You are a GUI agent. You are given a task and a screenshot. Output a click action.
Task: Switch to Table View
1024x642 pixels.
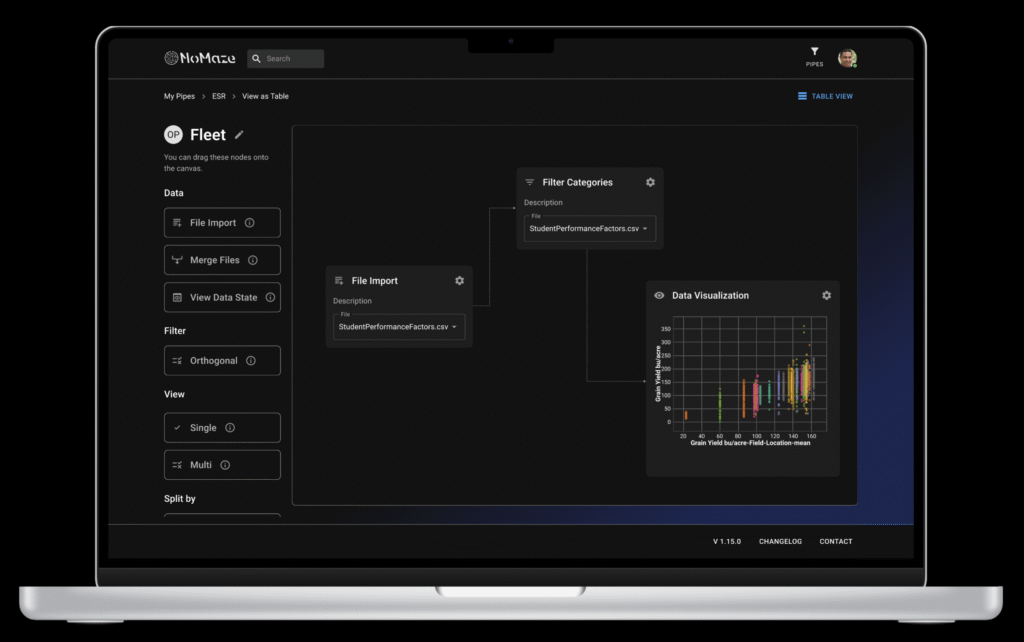[x=825, y=96]
